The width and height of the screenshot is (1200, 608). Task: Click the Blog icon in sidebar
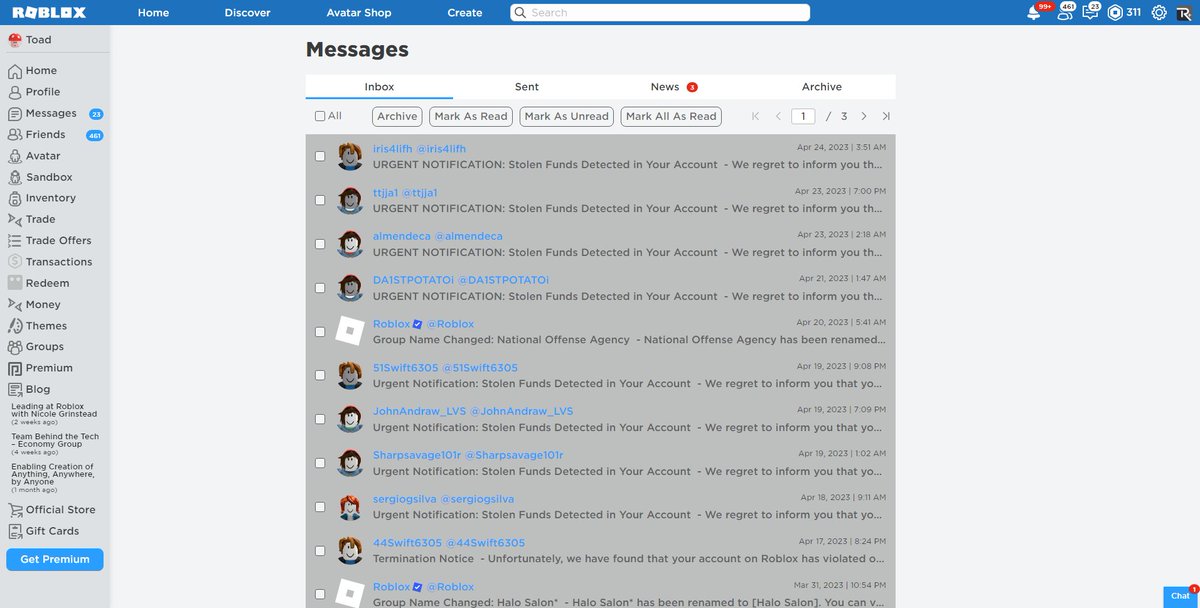pos(15,389)
